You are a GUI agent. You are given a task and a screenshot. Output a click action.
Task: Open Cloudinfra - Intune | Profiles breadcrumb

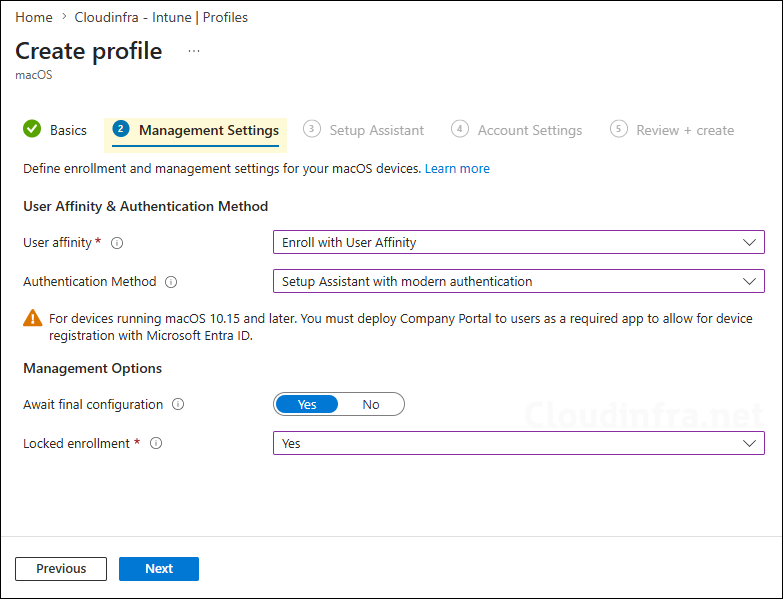(x=161, y=17)
